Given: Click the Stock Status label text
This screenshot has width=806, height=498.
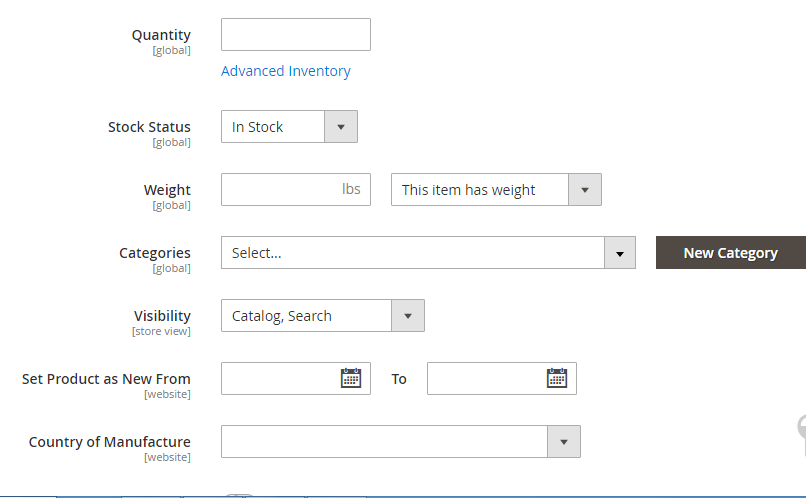Looking at the screenshot, I should 149,127.
